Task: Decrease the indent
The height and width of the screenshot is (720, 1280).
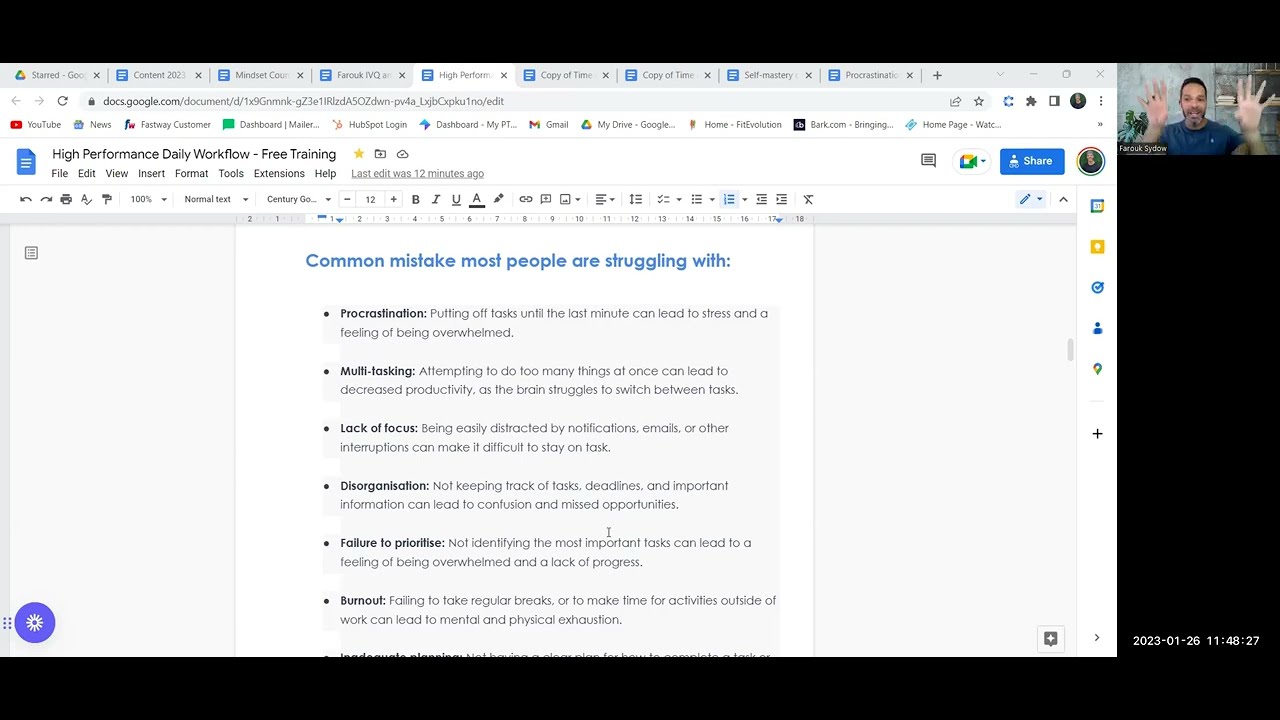Action: point(761,199)
